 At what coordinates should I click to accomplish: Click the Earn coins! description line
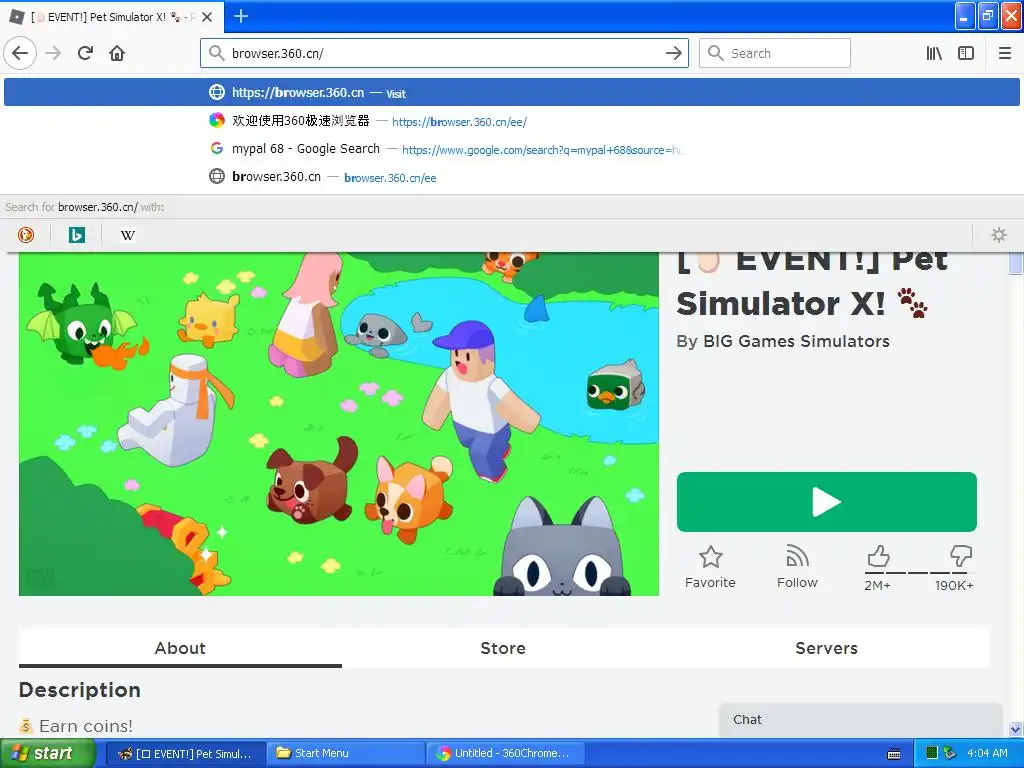(x=76, y=726)
